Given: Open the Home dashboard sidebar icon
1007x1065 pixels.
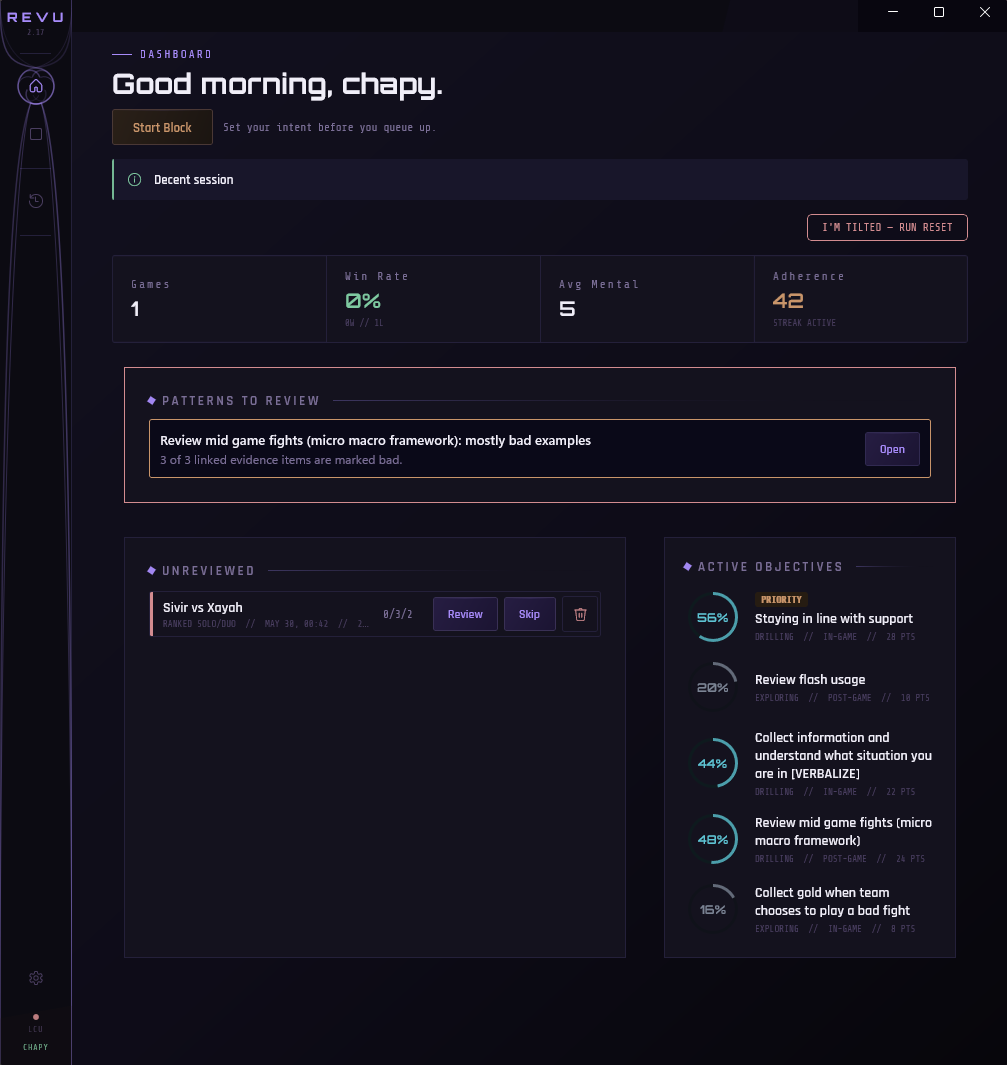Looking at the screenshot, I should click(36, 86).
